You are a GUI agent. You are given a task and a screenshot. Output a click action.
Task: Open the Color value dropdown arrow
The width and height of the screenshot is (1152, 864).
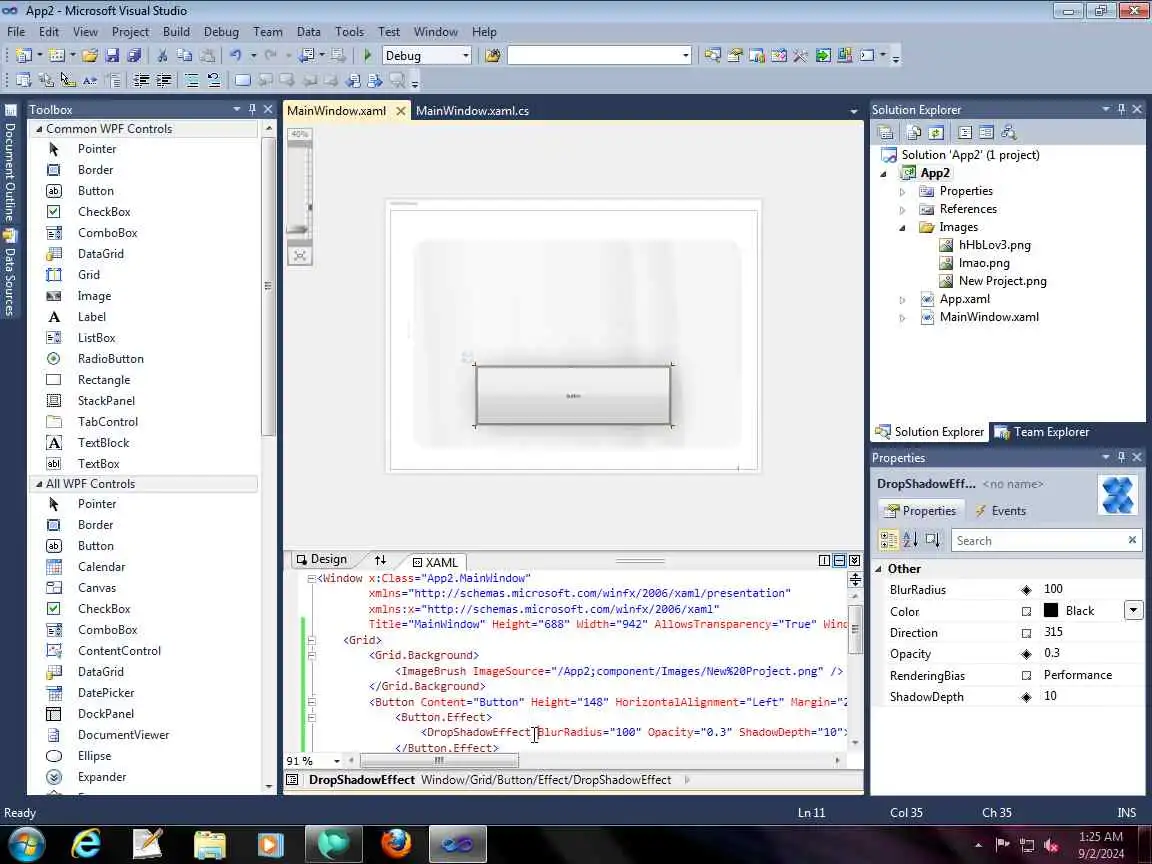coord(1133,611)
